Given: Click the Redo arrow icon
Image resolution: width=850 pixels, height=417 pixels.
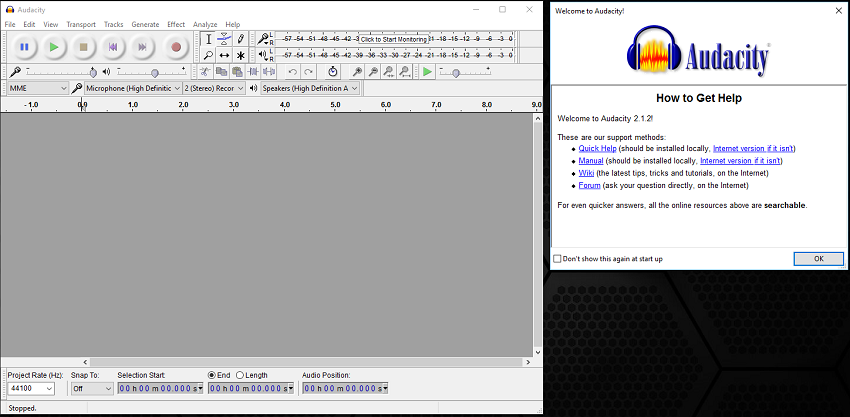Looking at the screenshot, I should pos(308,72).
